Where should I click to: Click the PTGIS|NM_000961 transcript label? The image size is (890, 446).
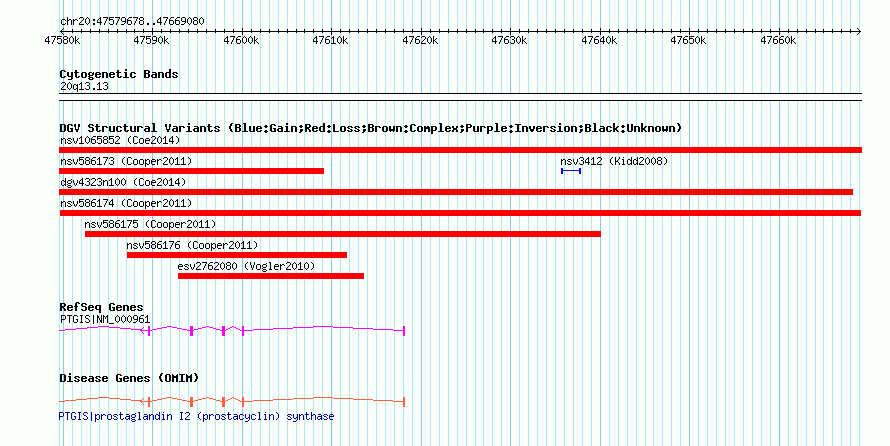coord(105,319)
